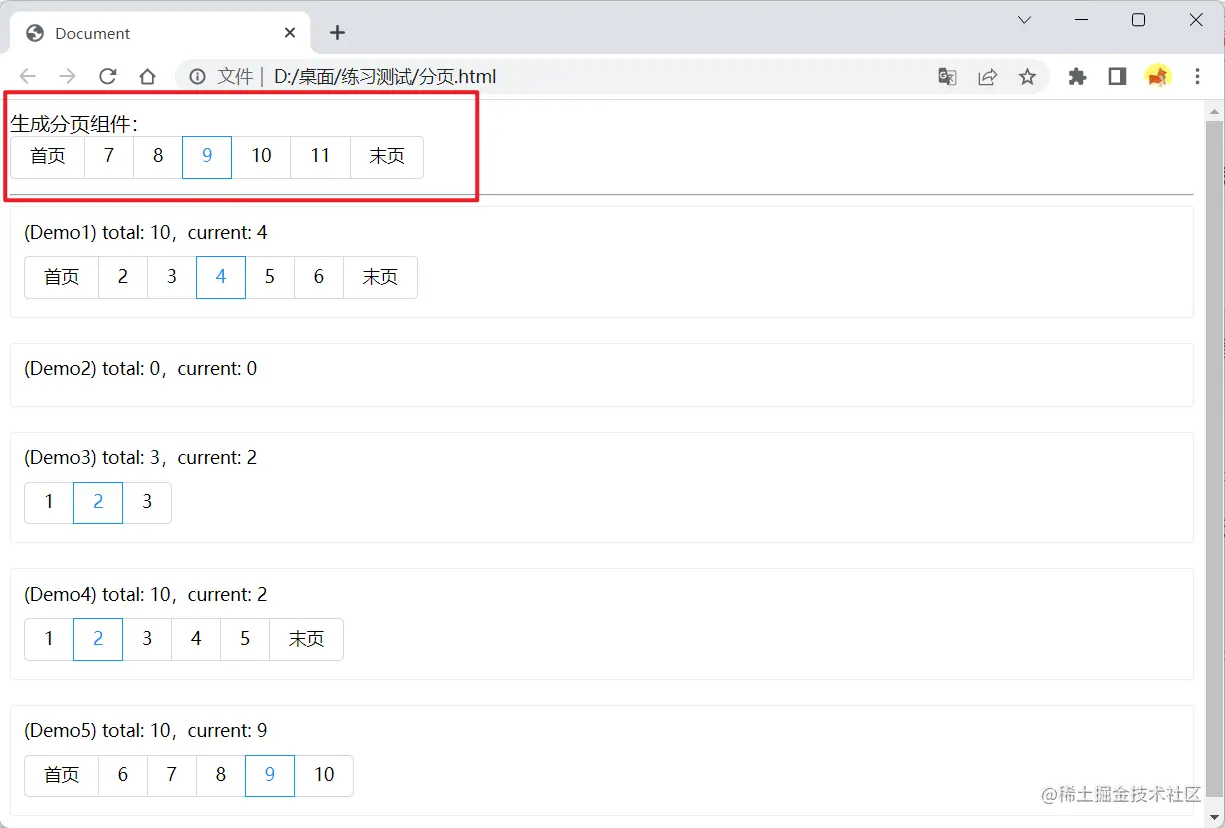The image size is (1225, 828).
Task: Click 首页 in the Demo5 pagination
Action: tap(62, 775)
